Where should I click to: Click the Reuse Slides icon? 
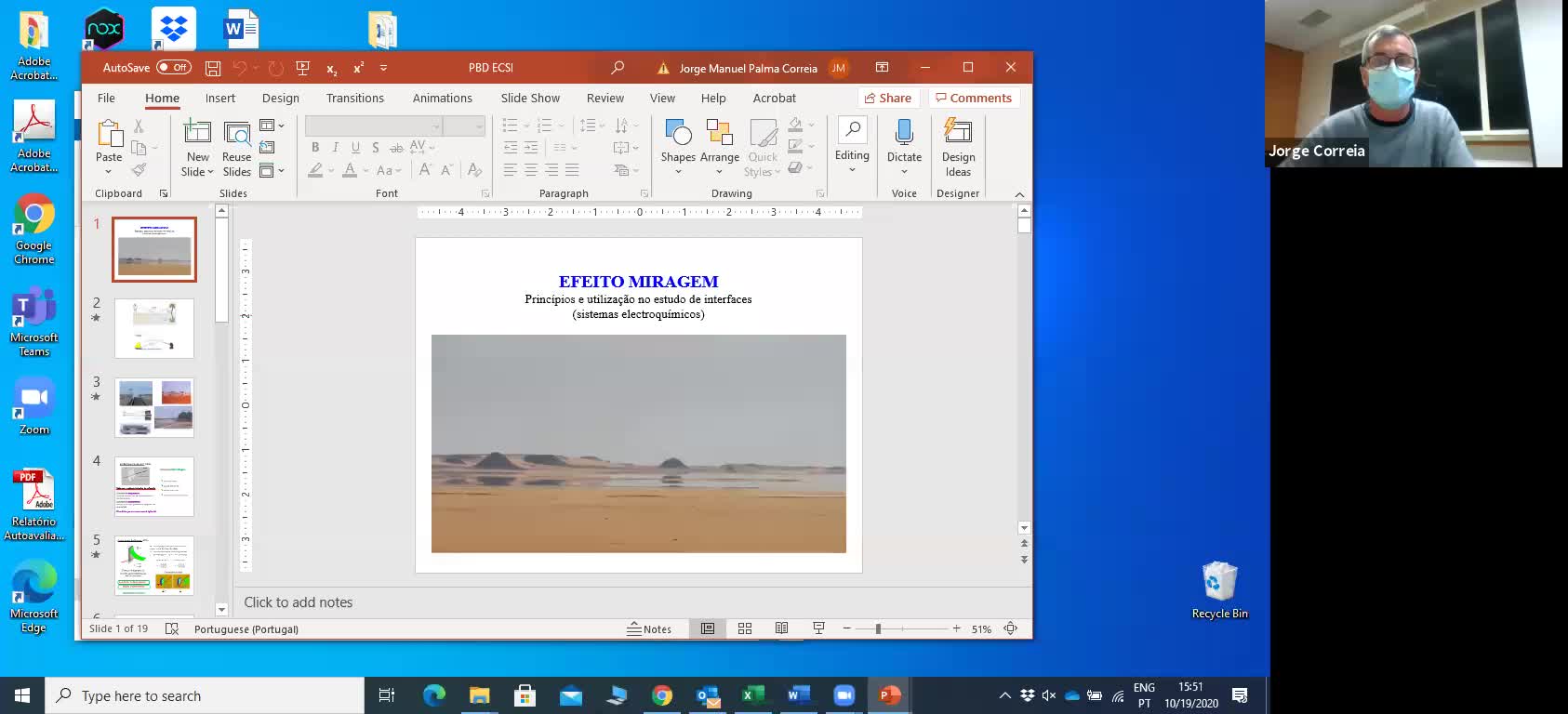[237, 147]
